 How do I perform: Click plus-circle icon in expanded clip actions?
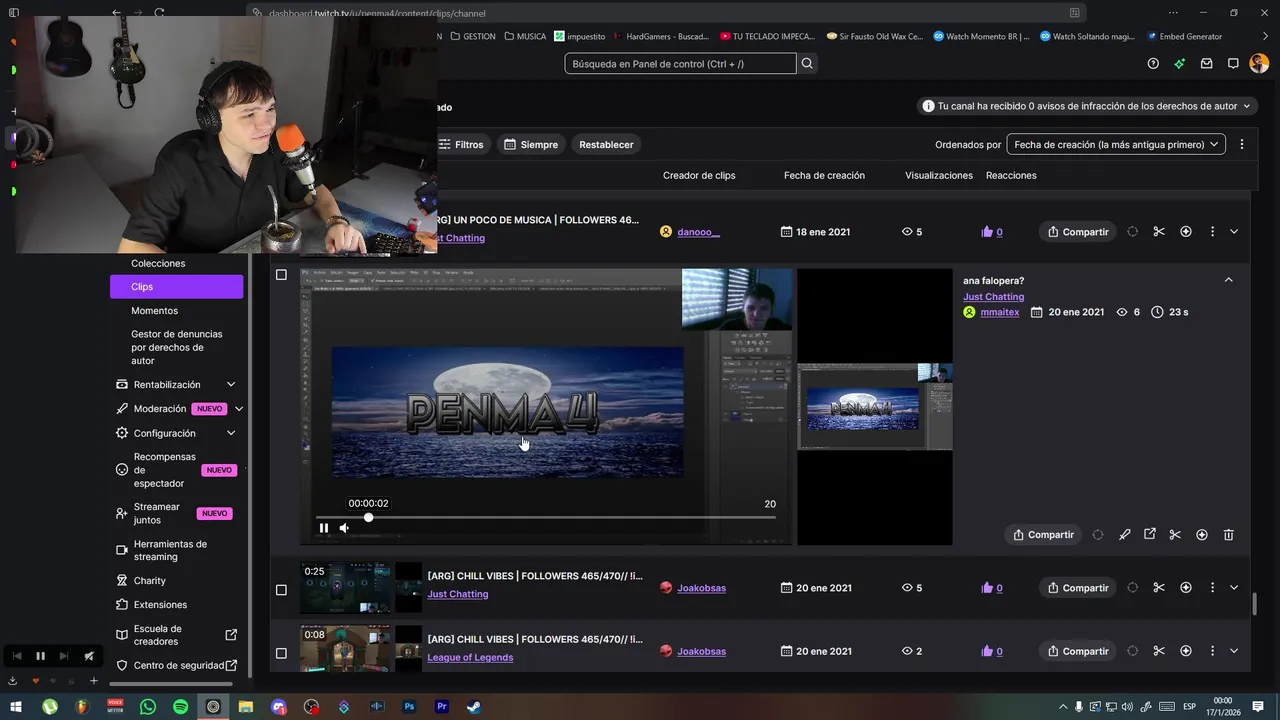point(1202,535)
